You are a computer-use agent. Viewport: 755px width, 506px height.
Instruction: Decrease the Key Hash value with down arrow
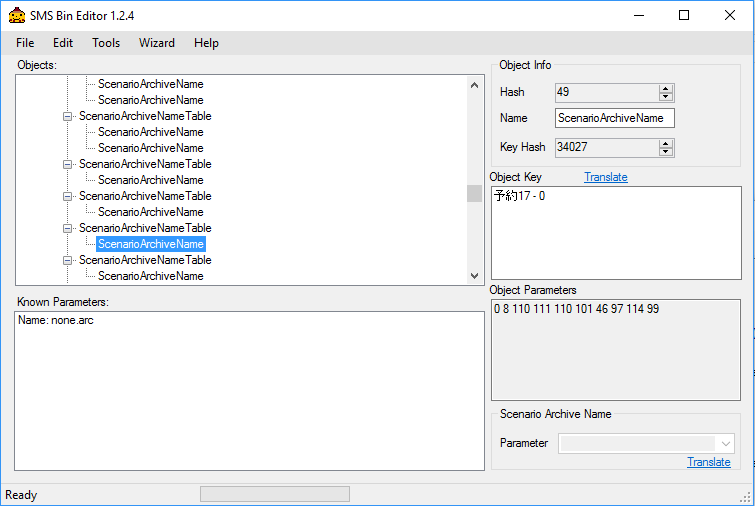click(666, 151)
